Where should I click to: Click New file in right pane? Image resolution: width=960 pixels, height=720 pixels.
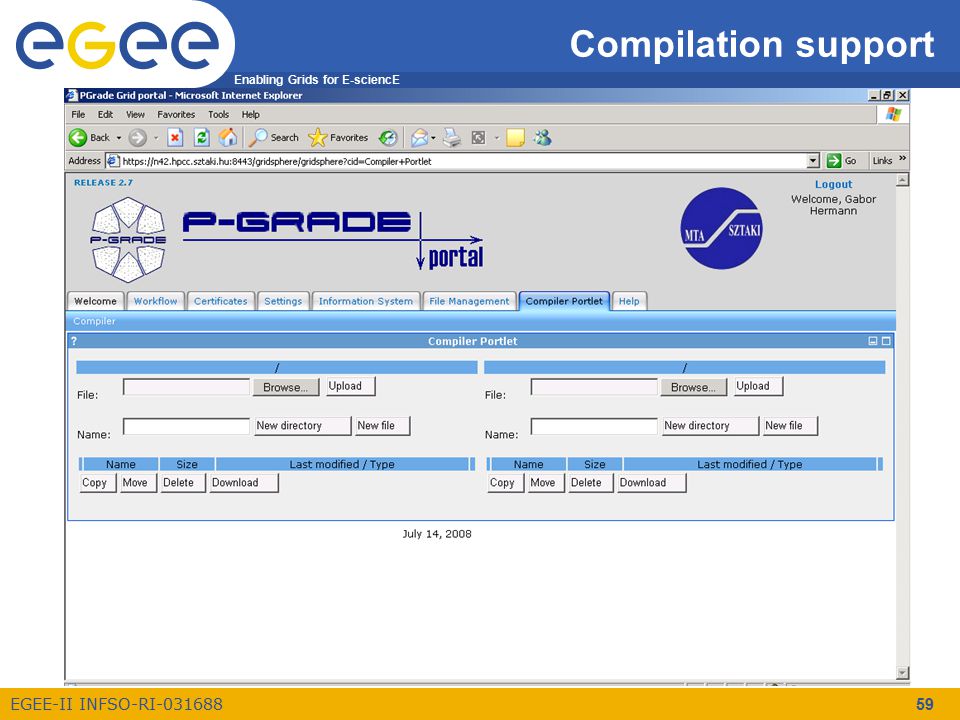pyautogui.click(x=790, y=426)
